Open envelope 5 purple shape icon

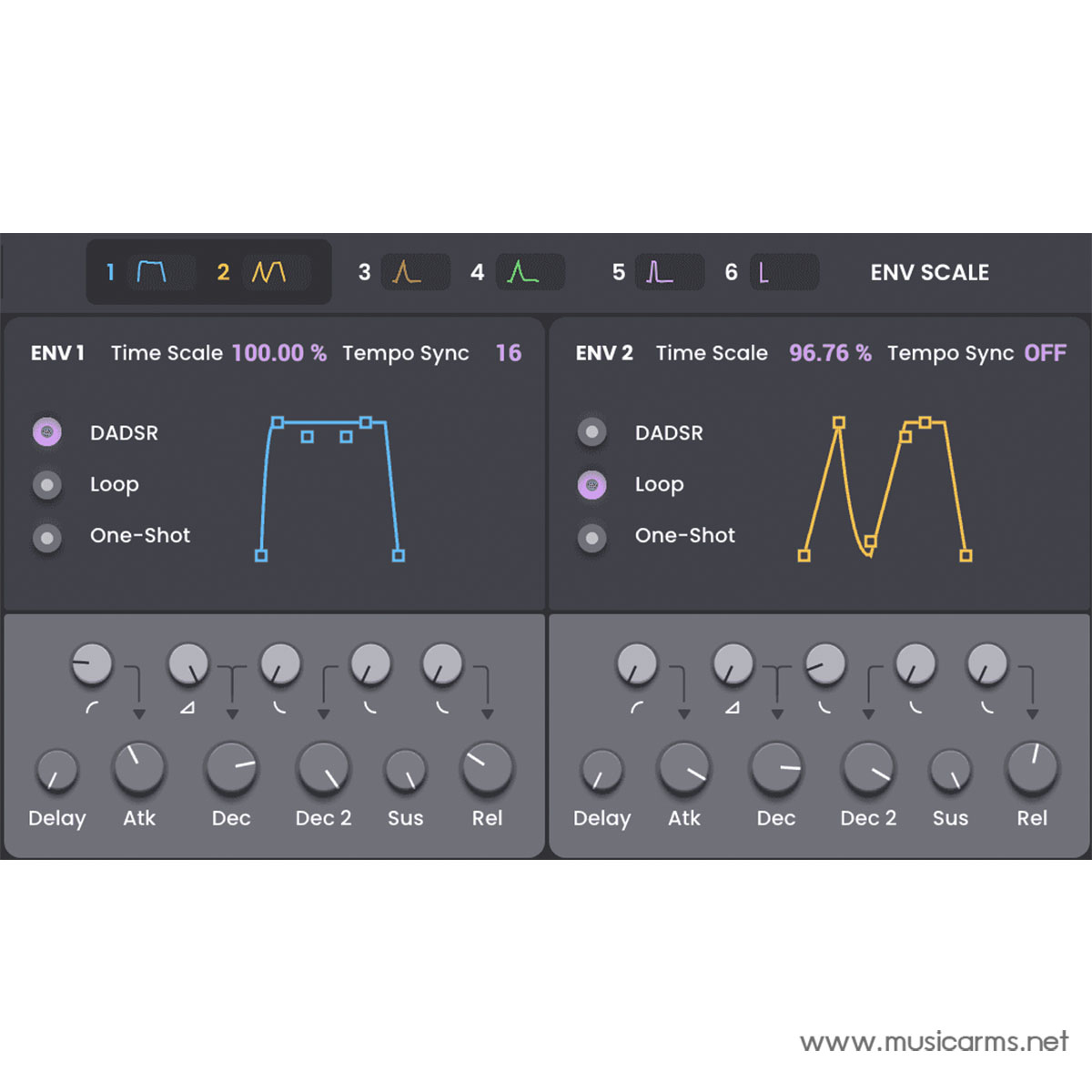pyautogui.click(x=660, y=272)
